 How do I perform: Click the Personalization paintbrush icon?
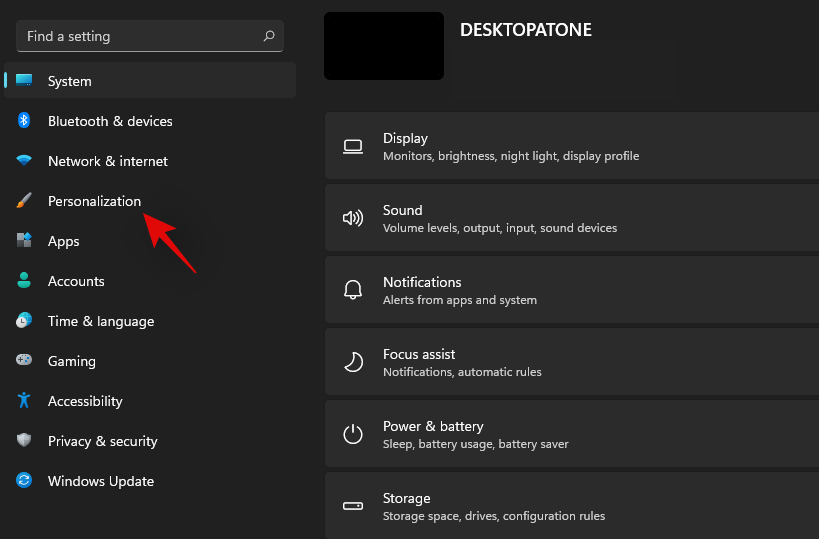coord(24,201)
